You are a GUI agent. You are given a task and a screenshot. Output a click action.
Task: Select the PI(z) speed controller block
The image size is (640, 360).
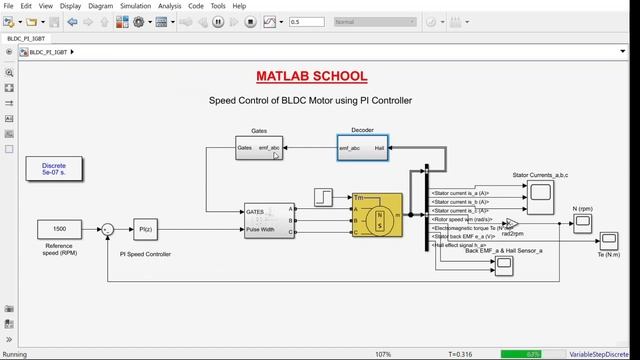[145, 229]
